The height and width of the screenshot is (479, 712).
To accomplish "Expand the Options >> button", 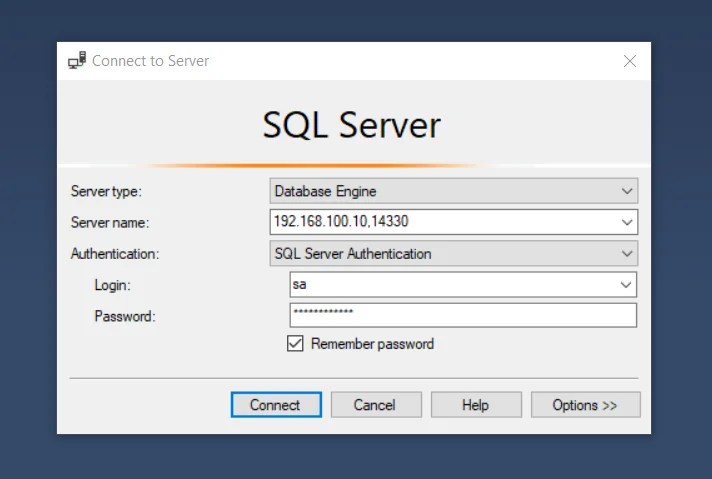I will click(x=585, y=405).
